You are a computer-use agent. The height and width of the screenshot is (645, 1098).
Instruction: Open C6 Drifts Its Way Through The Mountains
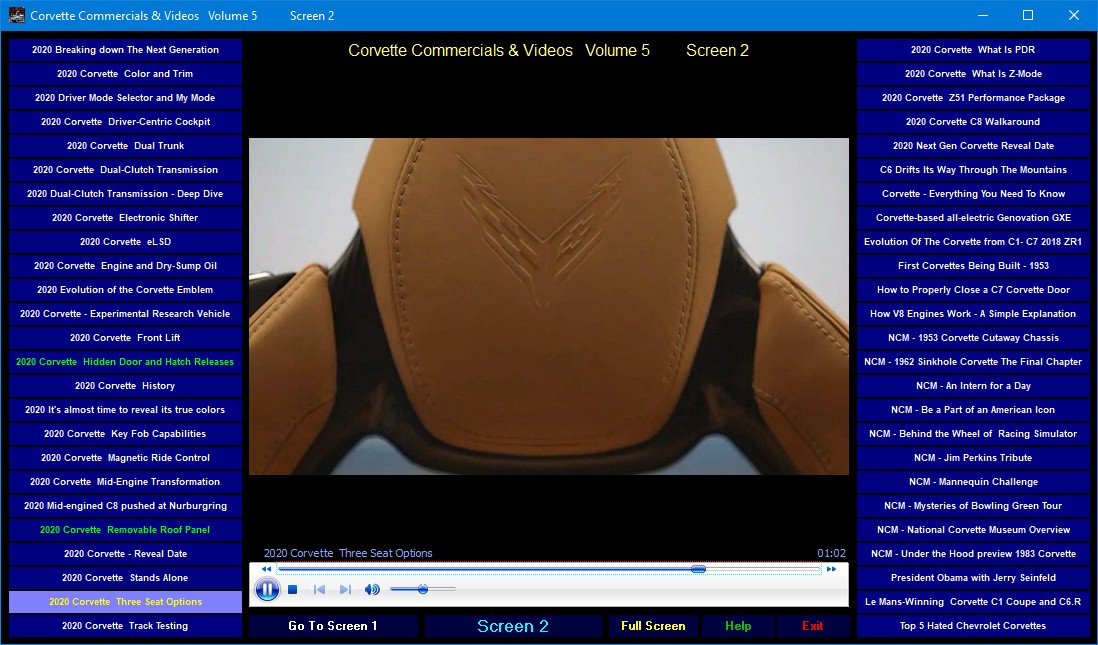coord(973,169)
